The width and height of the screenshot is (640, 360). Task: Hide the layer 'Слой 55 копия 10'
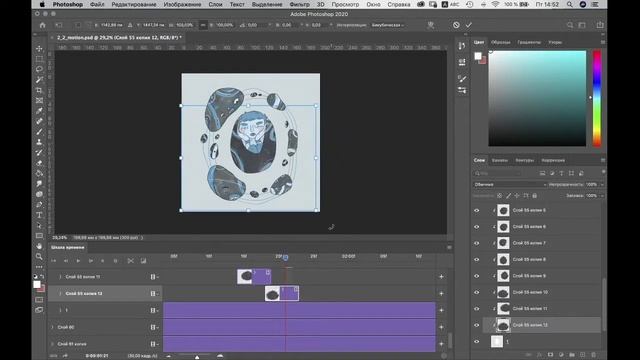click(476, 292)
